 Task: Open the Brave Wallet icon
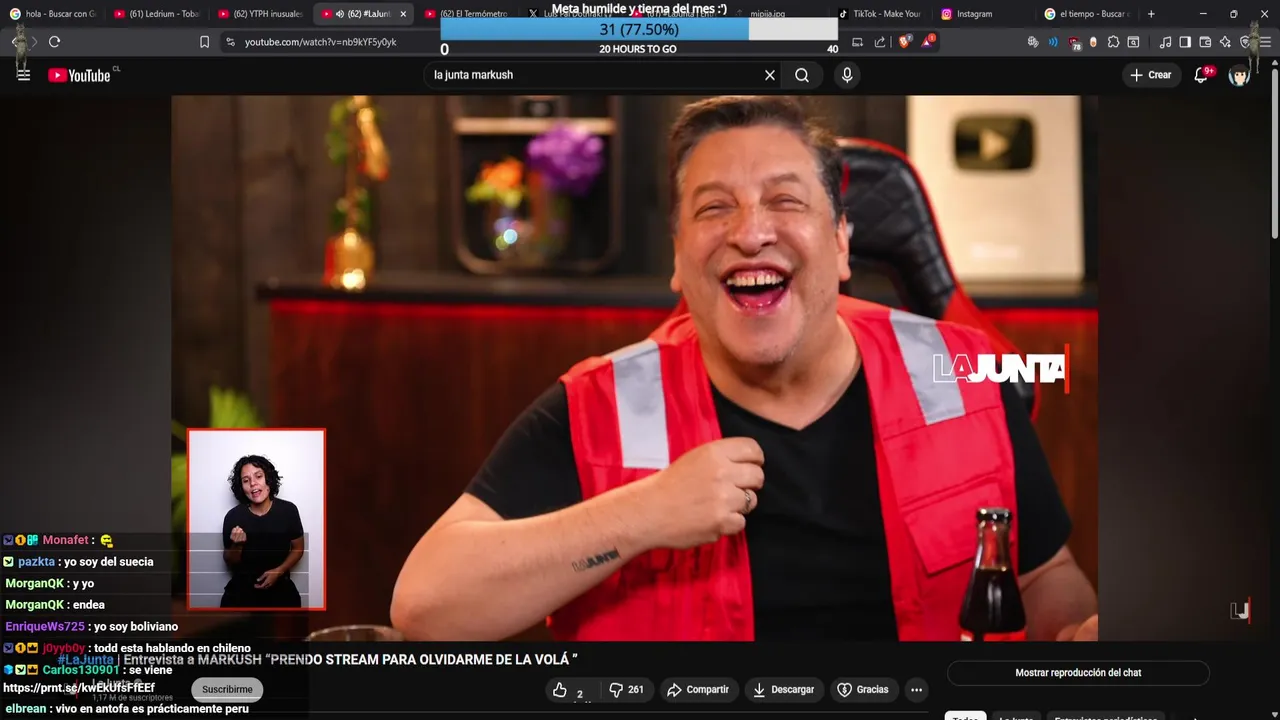tap(1205, 42)
